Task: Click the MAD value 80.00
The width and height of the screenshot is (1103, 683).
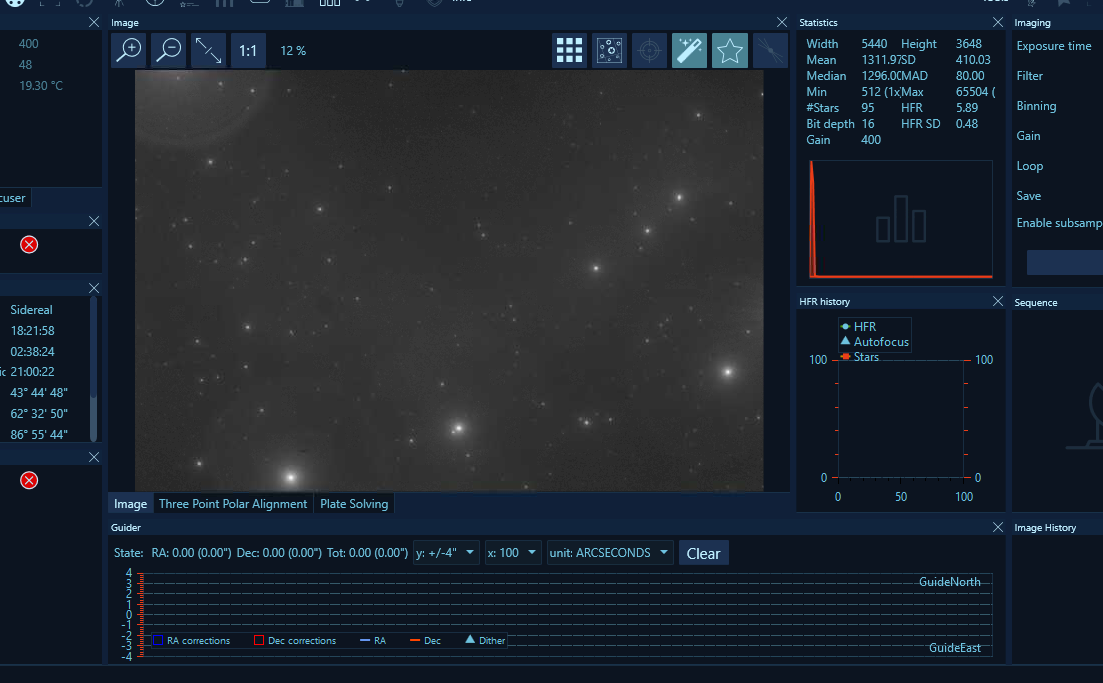Action: pyautogui.click(x=970, y=76)
